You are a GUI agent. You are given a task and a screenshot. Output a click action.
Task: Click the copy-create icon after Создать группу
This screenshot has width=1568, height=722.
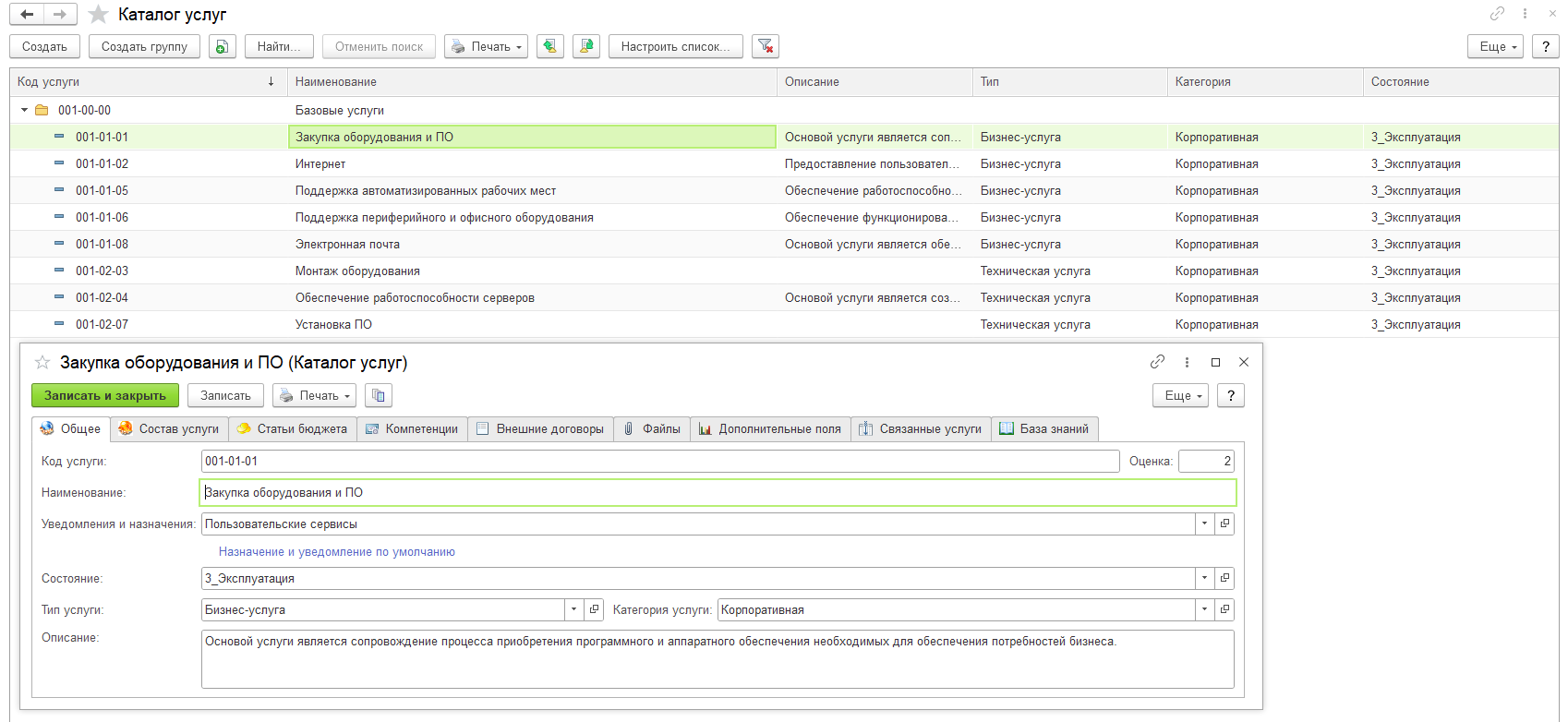pyautogui.click(x=223, y=46)
